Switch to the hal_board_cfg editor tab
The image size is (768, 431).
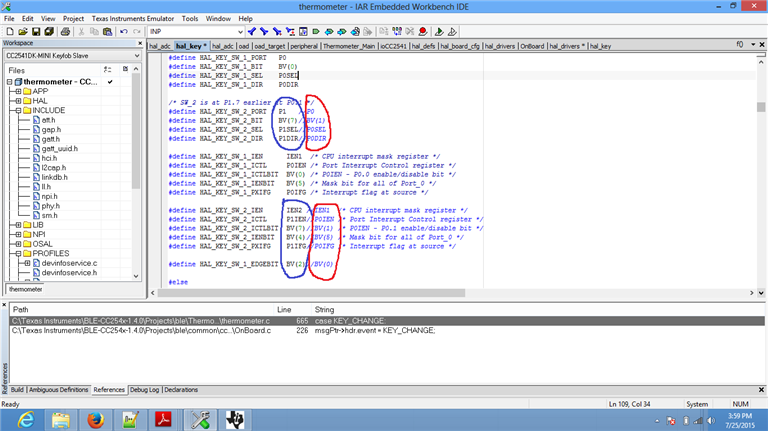pyautogui.click(x=459, y=46)
